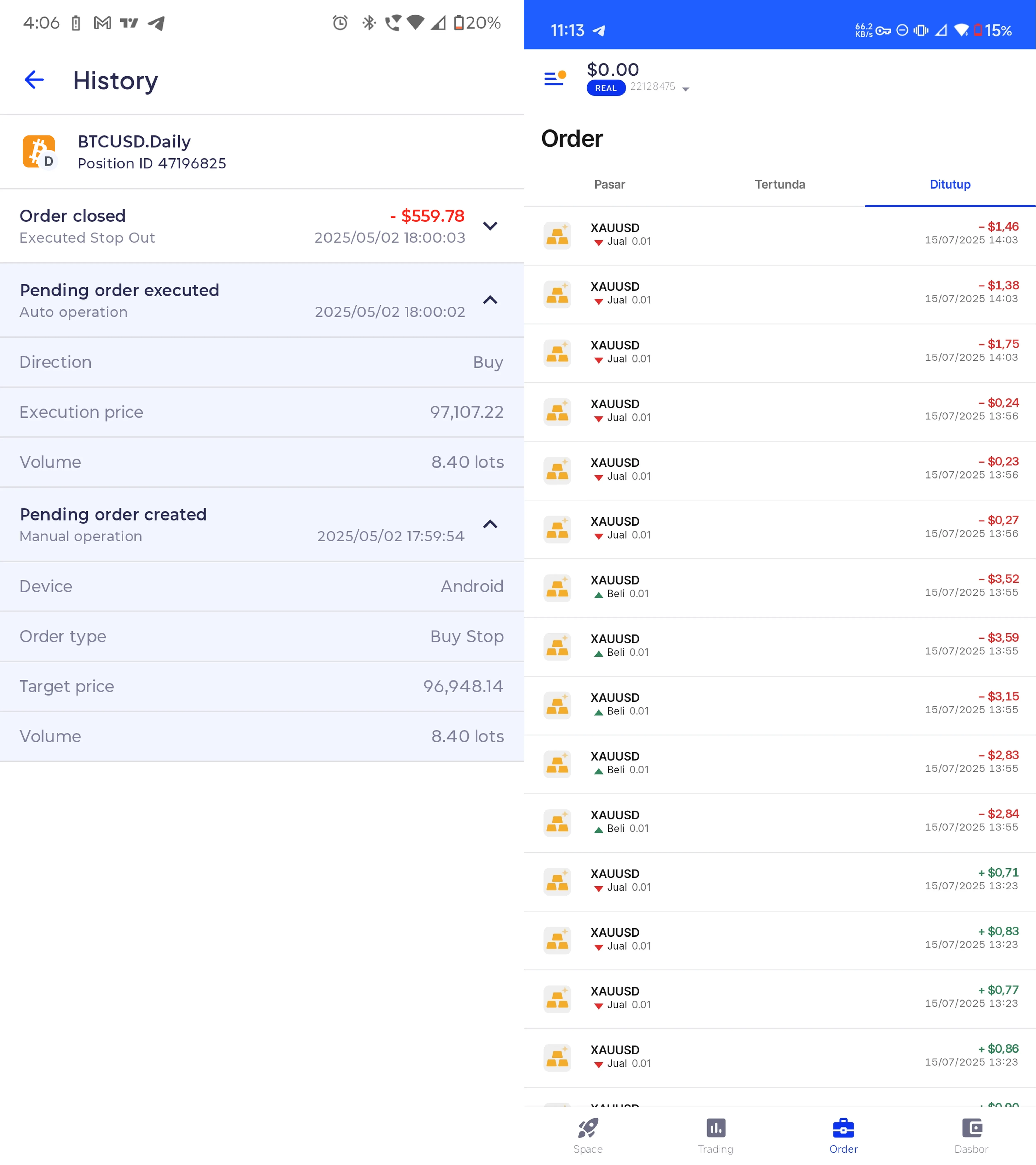Switch to the Tertunda tab
The image size is (1036, 1165).
(x=779, y=184)
